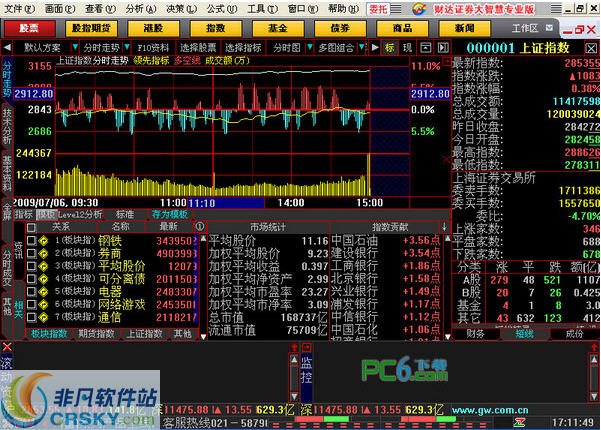Click the red box icon above 监控

(x=306, y=348)
